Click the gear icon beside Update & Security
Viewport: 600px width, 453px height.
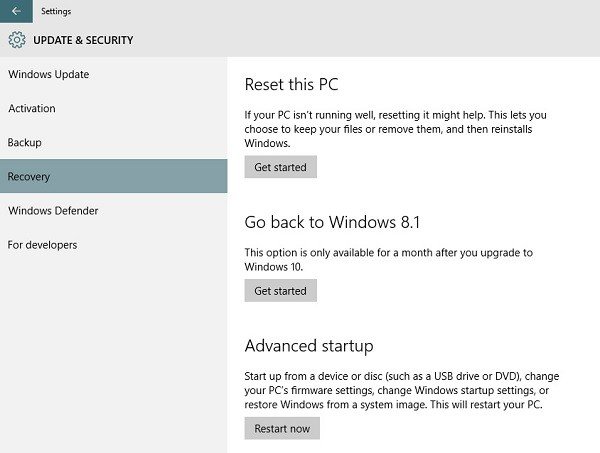16,41
